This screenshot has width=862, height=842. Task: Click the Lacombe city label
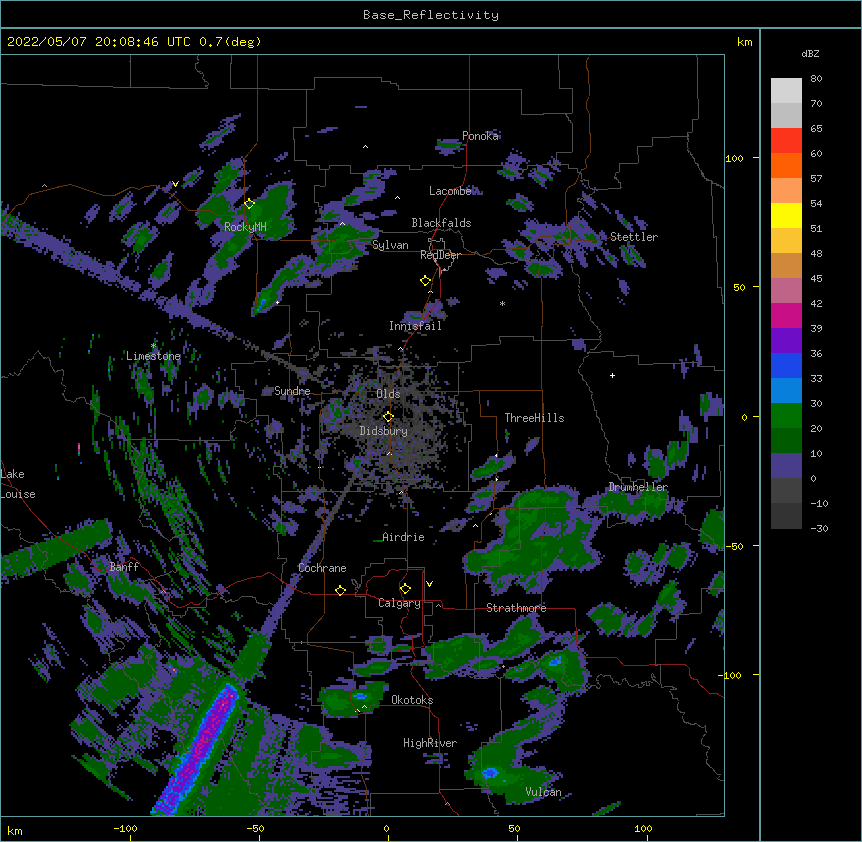click(x=450, y=191)
